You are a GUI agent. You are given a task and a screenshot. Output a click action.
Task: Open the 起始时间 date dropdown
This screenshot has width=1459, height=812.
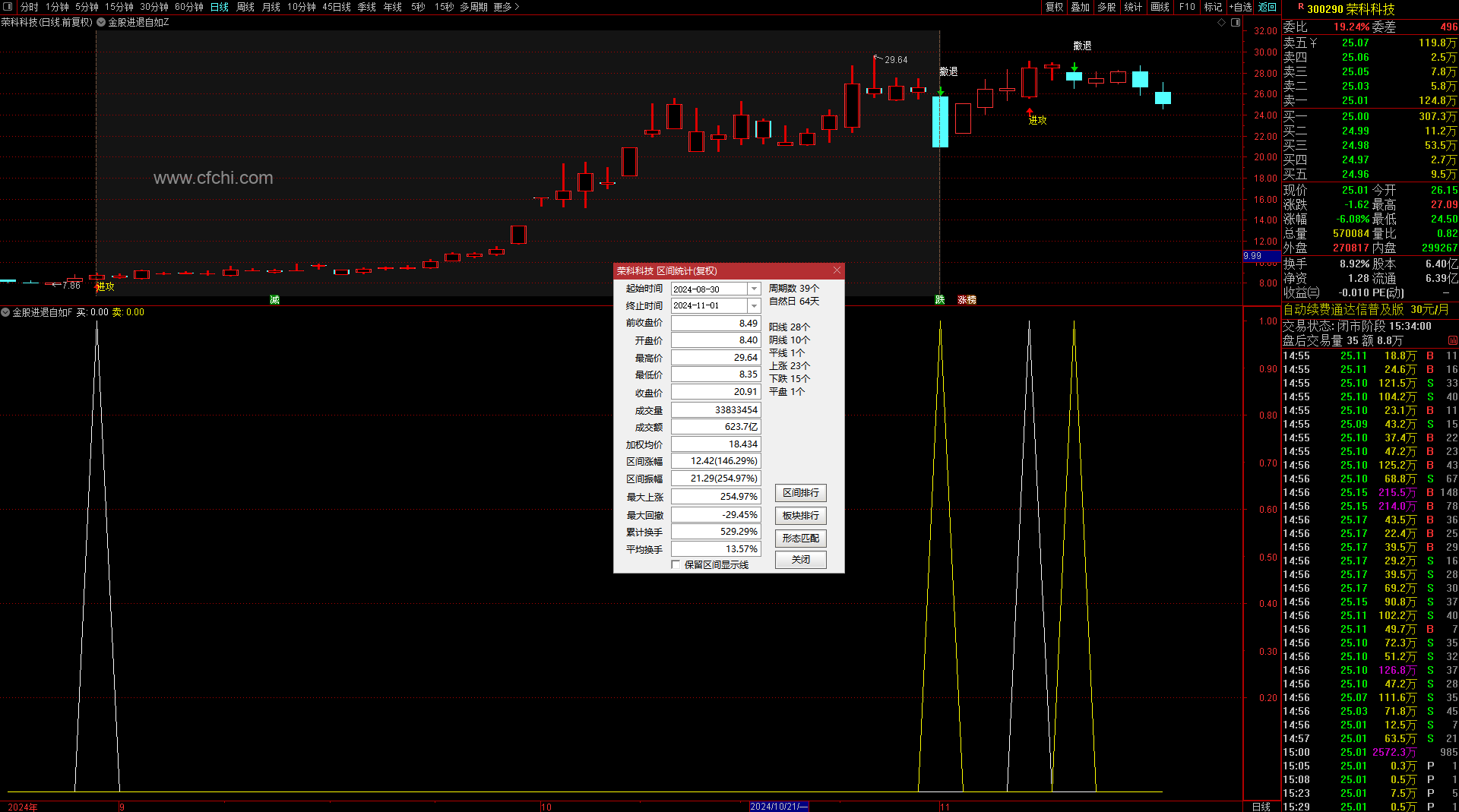click(754, 289)
